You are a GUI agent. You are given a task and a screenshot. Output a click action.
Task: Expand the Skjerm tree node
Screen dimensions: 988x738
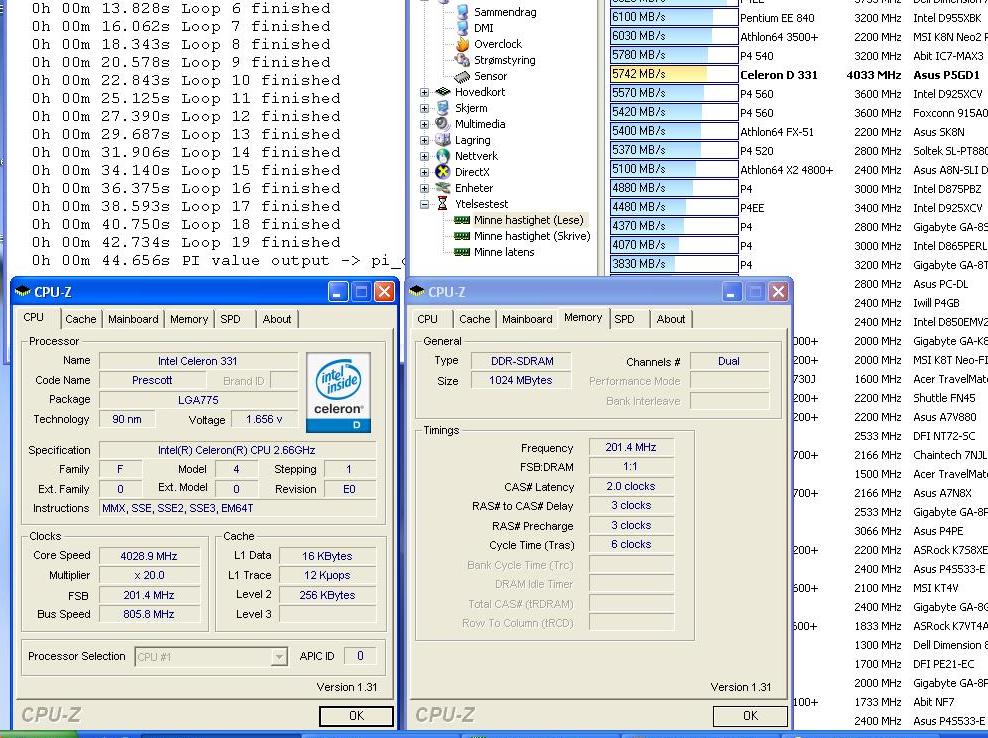coord(424,108)
